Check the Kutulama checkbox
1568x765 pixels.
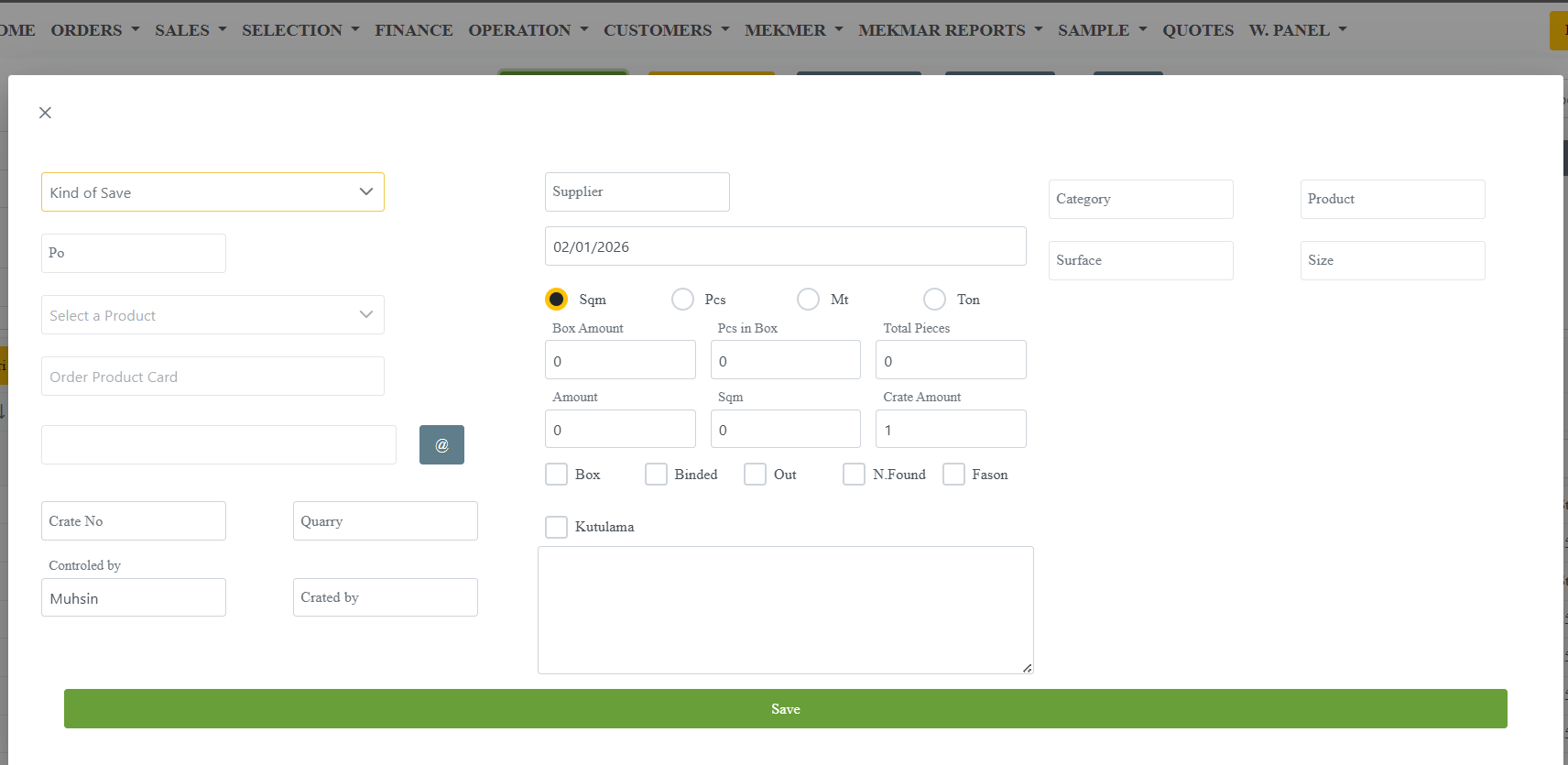[556, 527]
